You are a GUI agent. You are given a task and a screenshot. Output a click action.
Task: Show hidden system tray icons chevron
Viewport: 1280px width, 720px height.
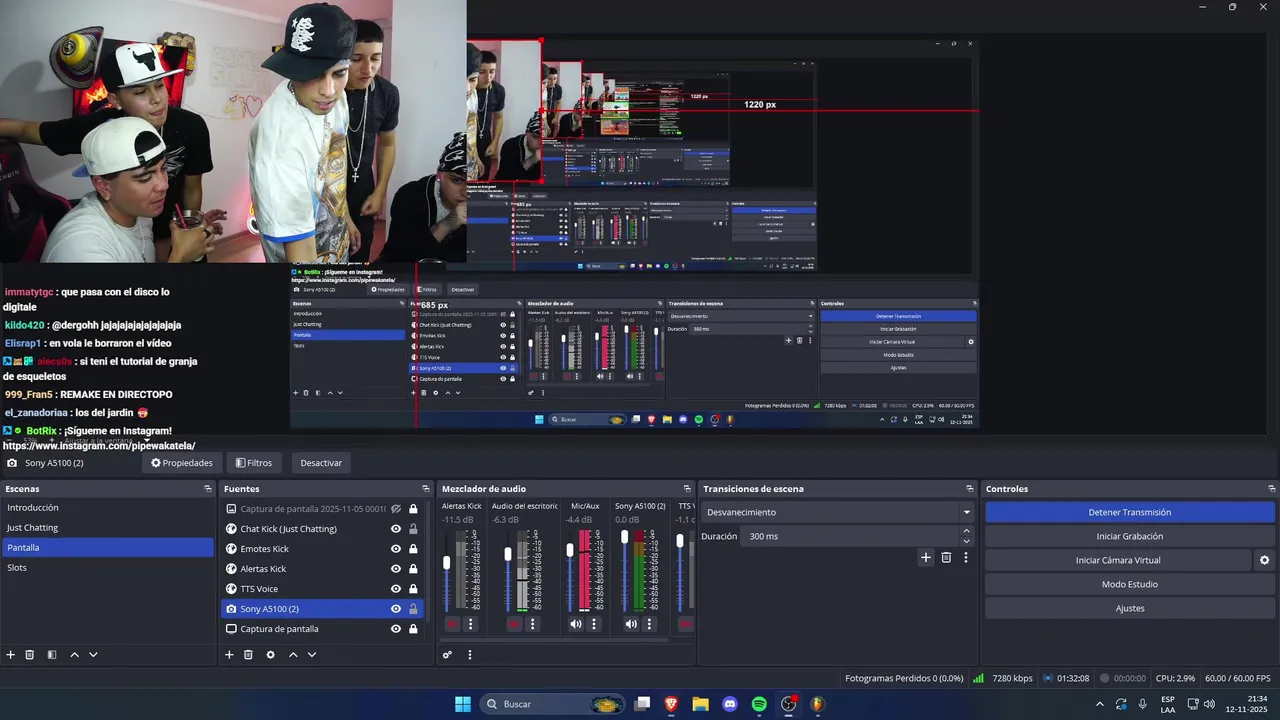[1100, 704]
